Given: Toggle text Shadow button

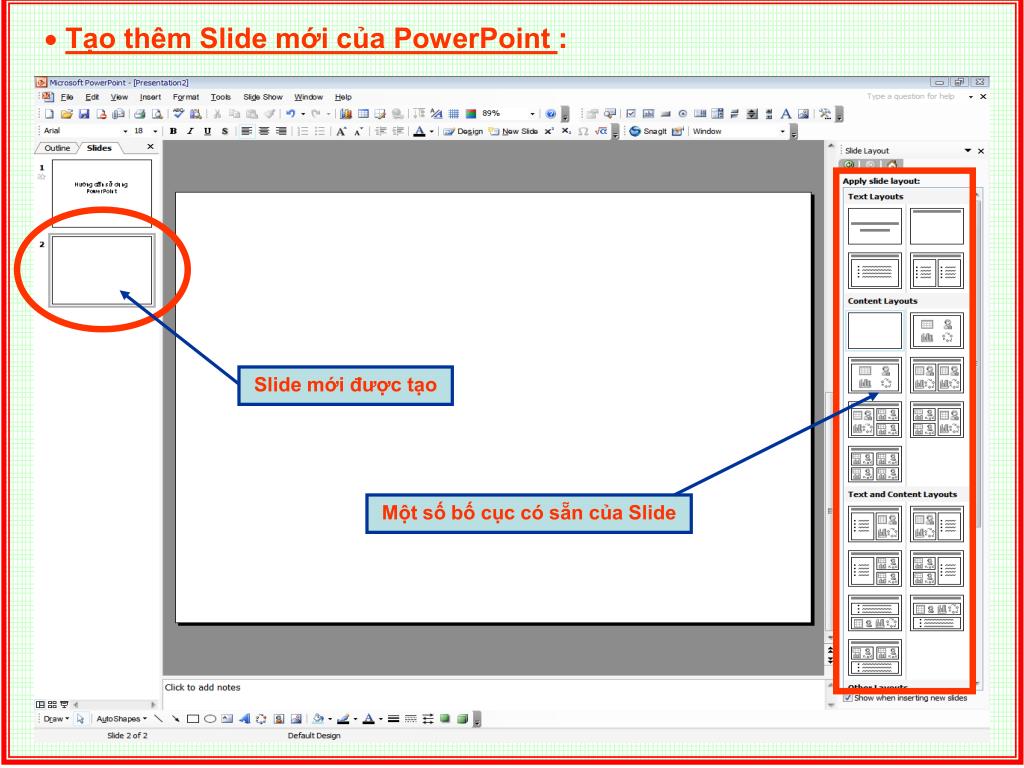Looking at the screenshot, I should coord(225,131).
